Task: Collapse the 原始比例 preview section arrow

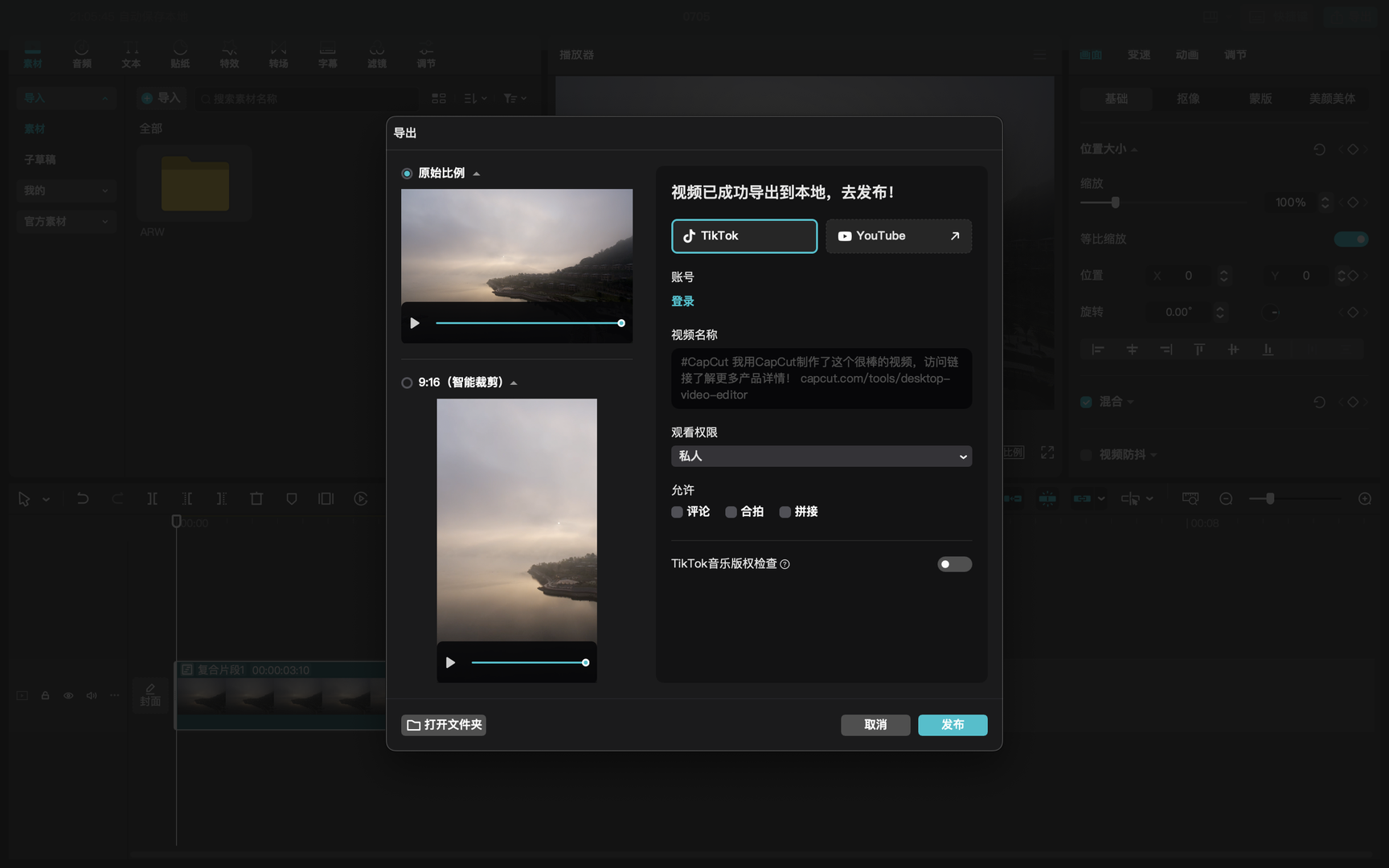Action: (477, 174)
